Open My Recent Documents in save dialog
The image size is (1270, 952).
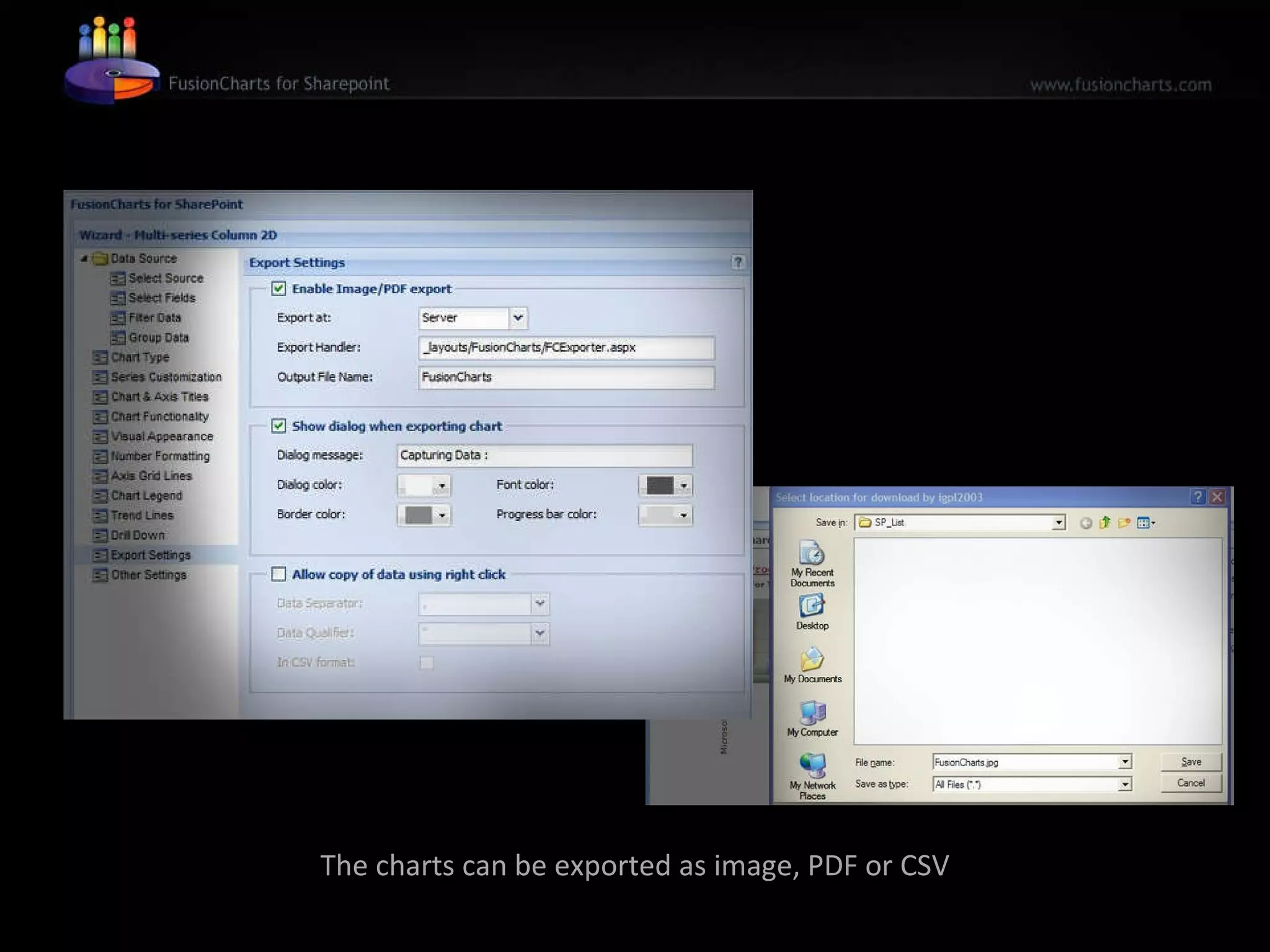click(x=812, y=563)
